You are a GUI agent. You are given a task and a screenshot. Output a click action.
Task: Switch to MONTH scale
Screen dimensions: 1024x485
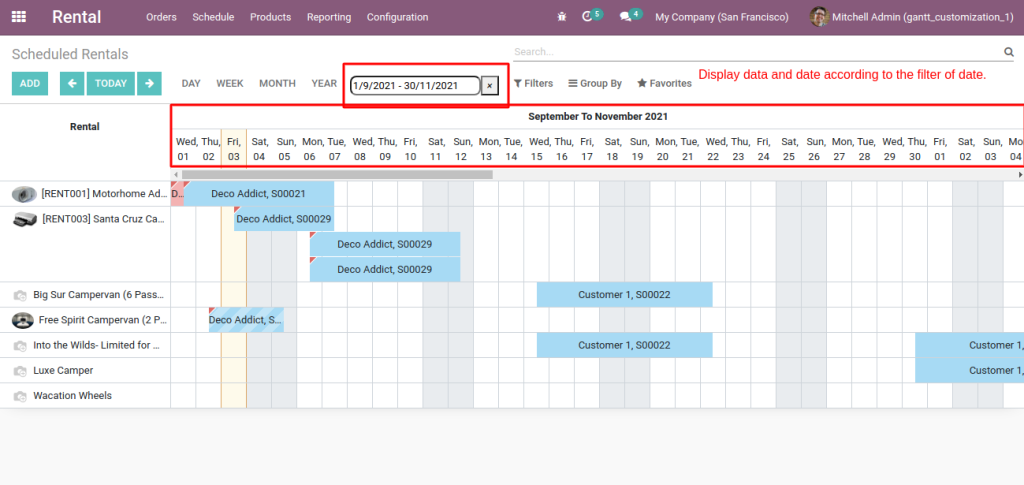(x=277, y=84)
